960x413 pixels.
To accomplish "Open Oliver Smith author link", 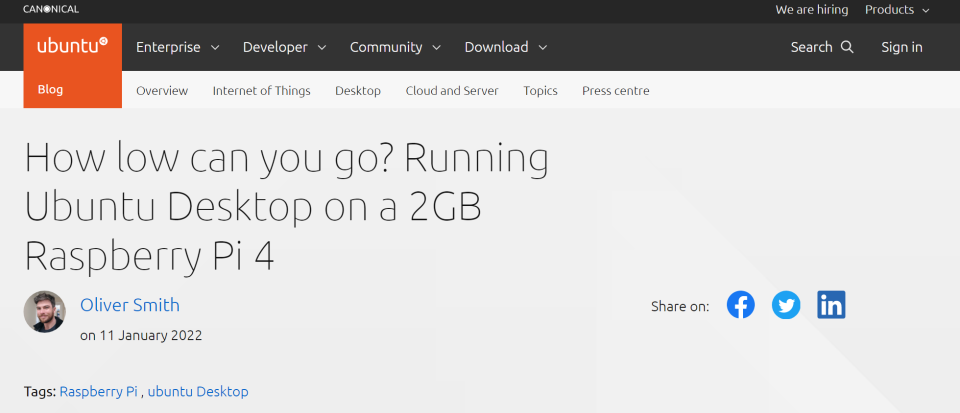I will 130,305.
